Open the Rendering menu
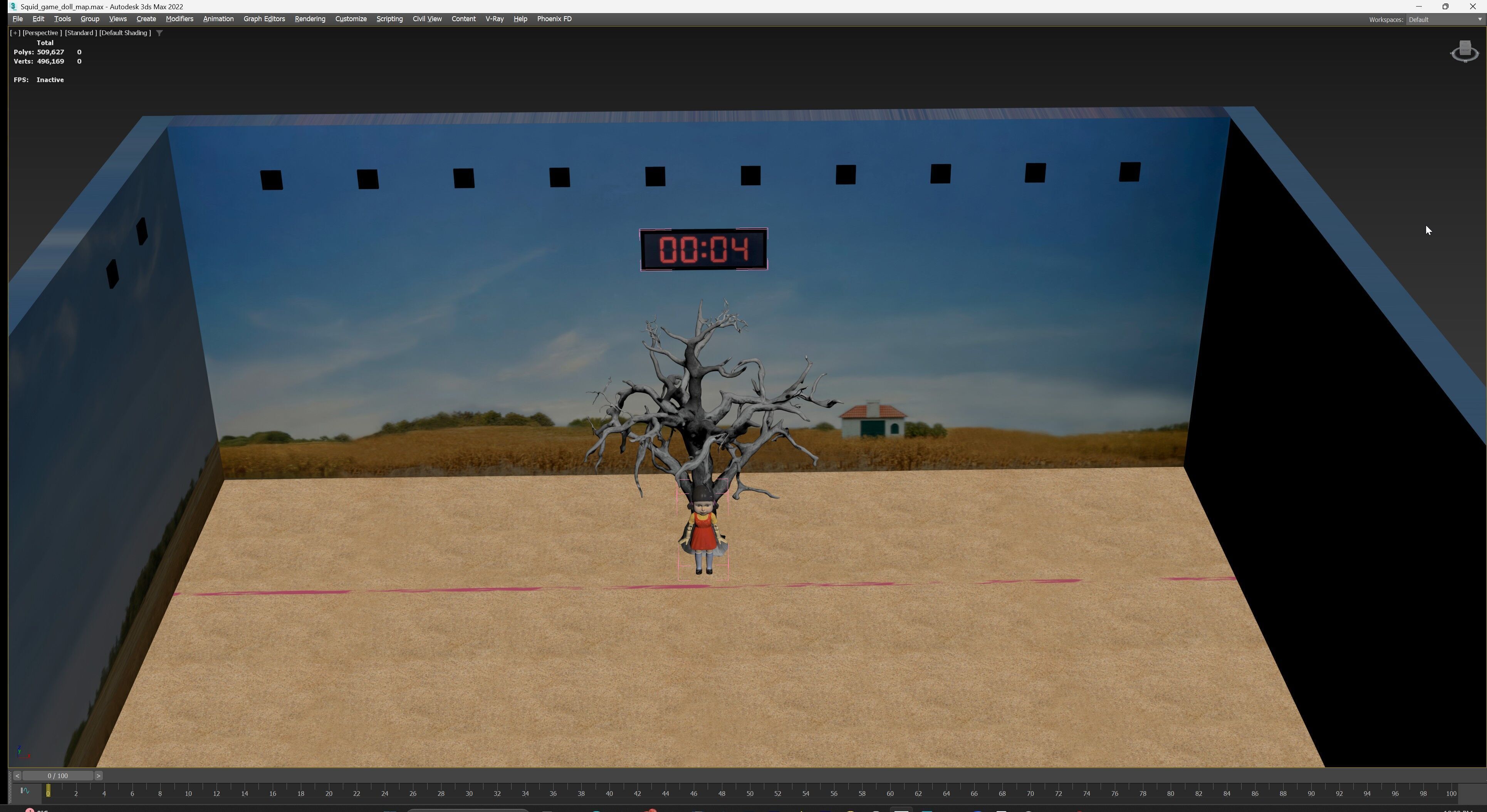 point(309,19)
